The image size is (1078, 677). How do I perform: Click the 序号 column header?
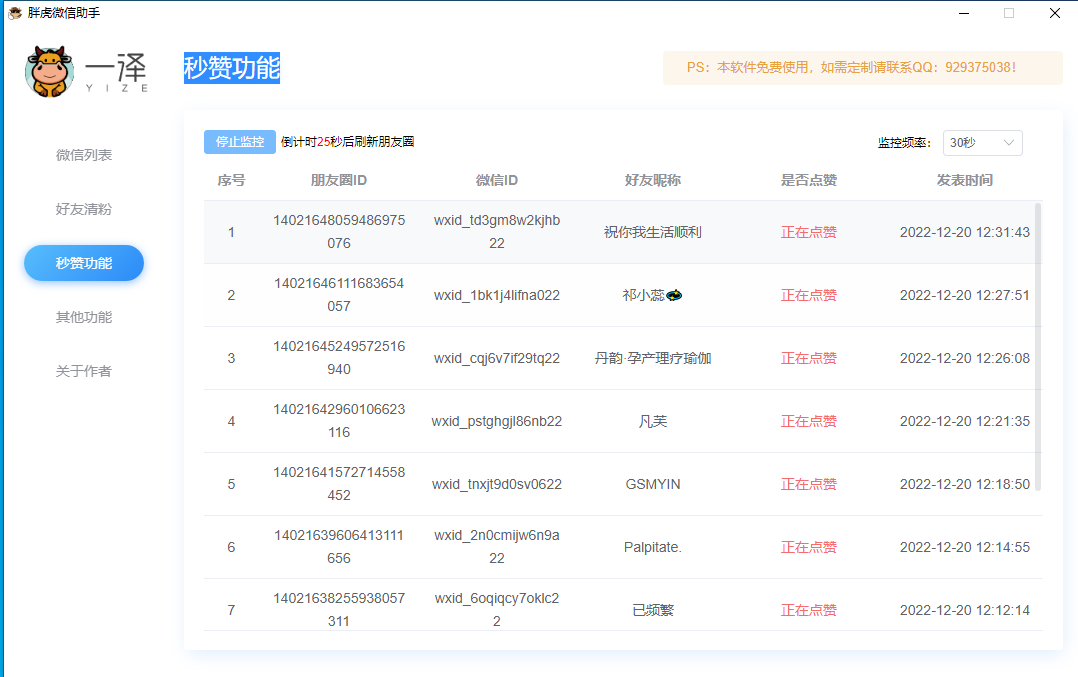(x=231, y=180)
